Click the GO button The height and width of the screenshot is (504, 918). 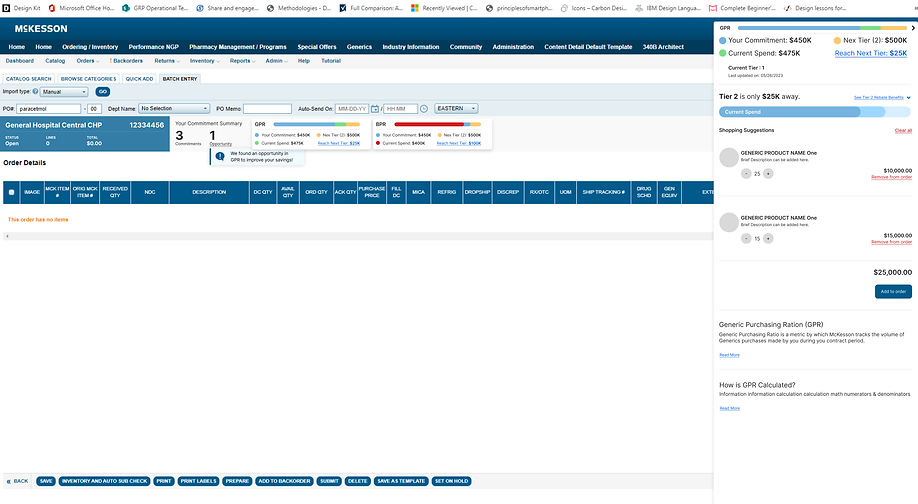102,92
